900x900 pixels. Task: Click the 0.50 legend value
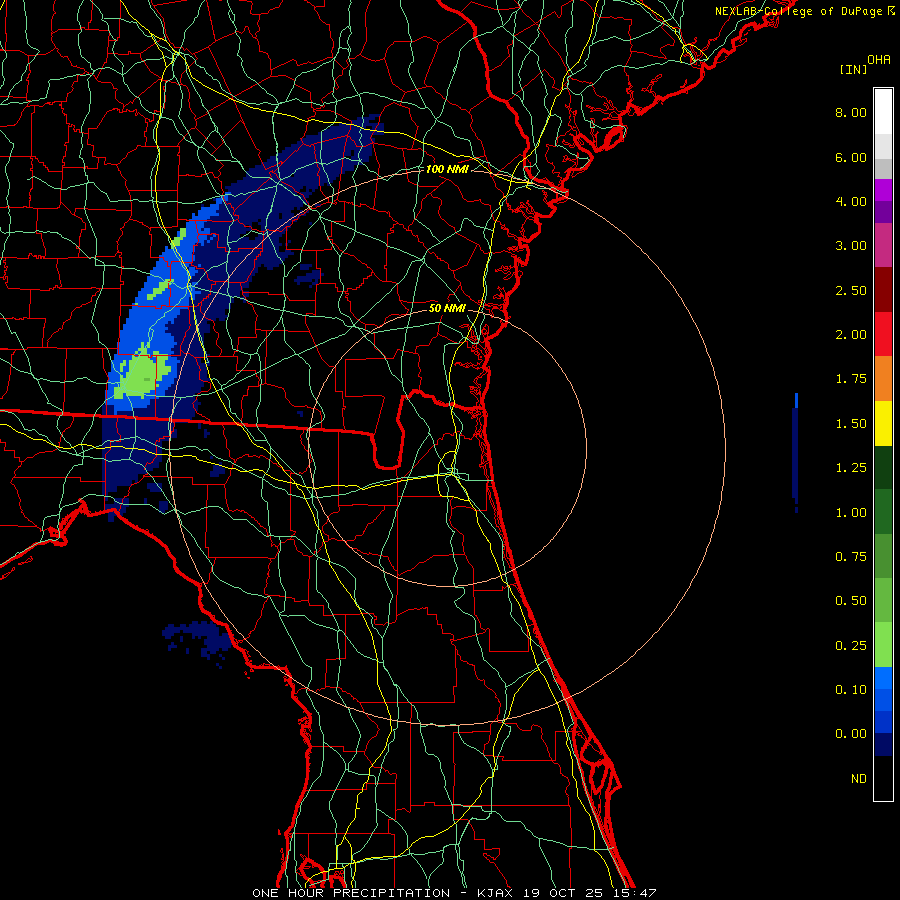pos(851,601)
